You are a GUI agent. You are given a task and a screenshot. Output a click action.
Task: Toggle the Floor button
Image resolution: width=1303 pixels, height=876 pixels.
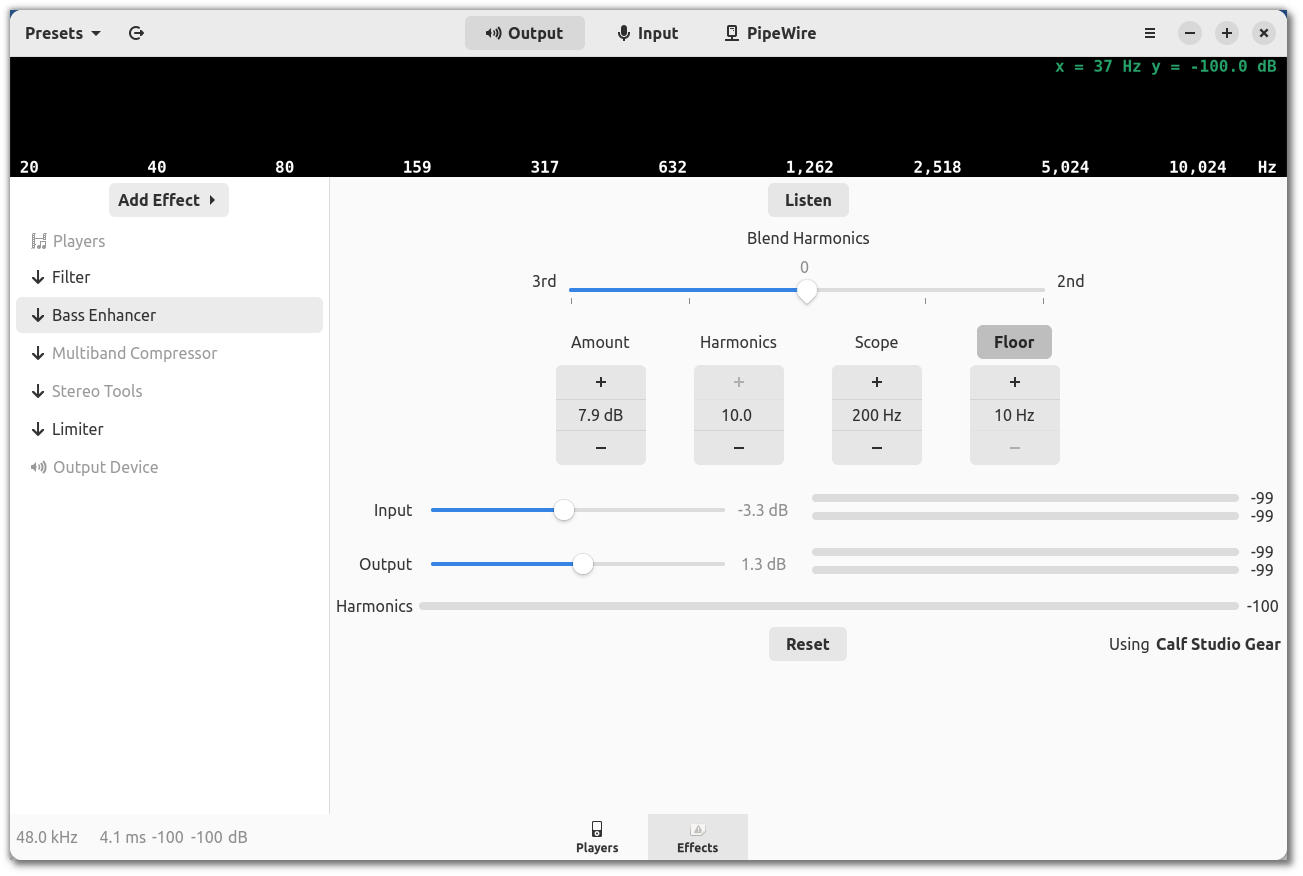tap(1014, 342)
